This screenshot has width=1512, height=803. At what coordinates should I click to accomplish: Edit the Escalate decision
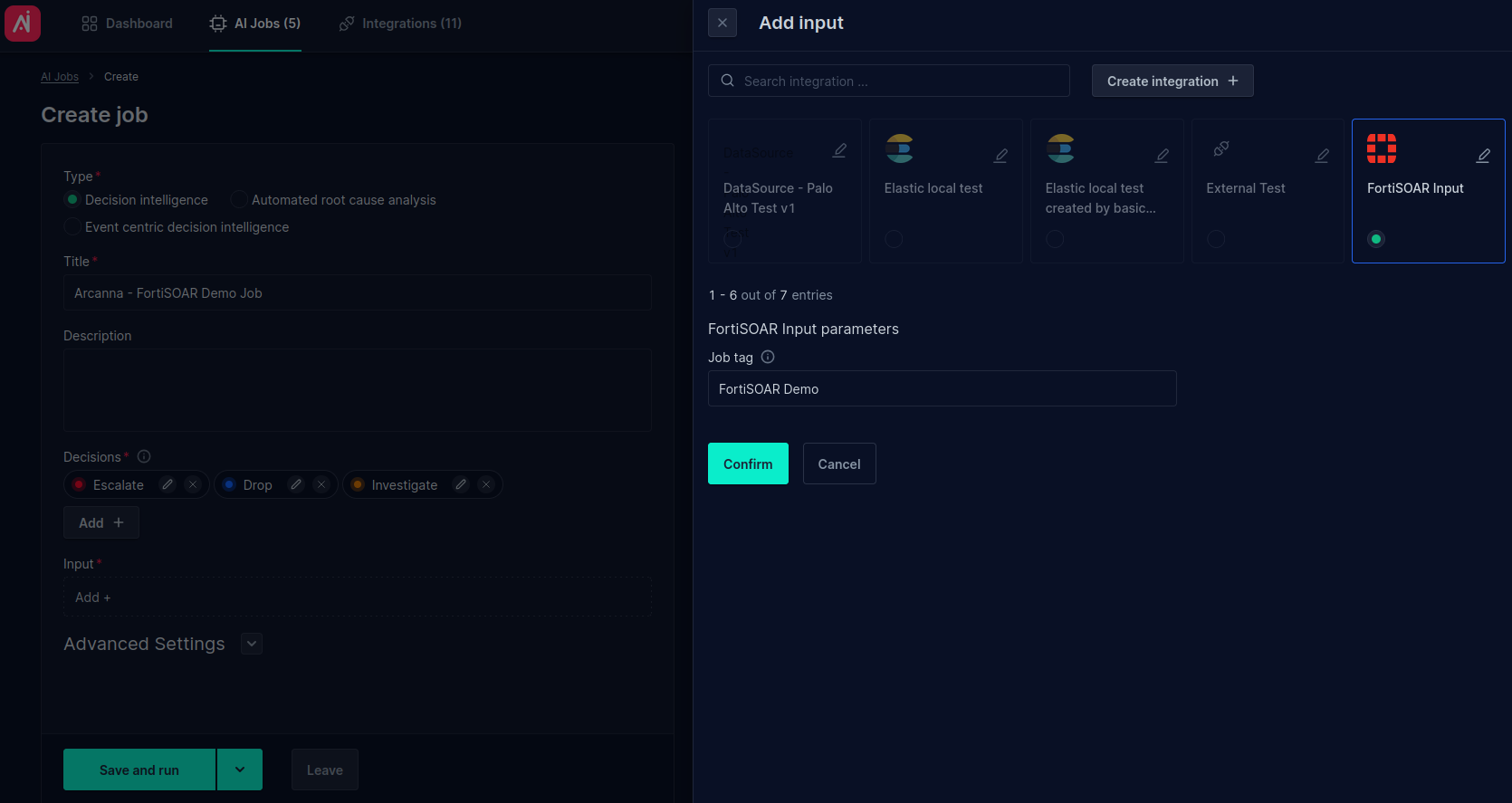click(x=167, y=484)
